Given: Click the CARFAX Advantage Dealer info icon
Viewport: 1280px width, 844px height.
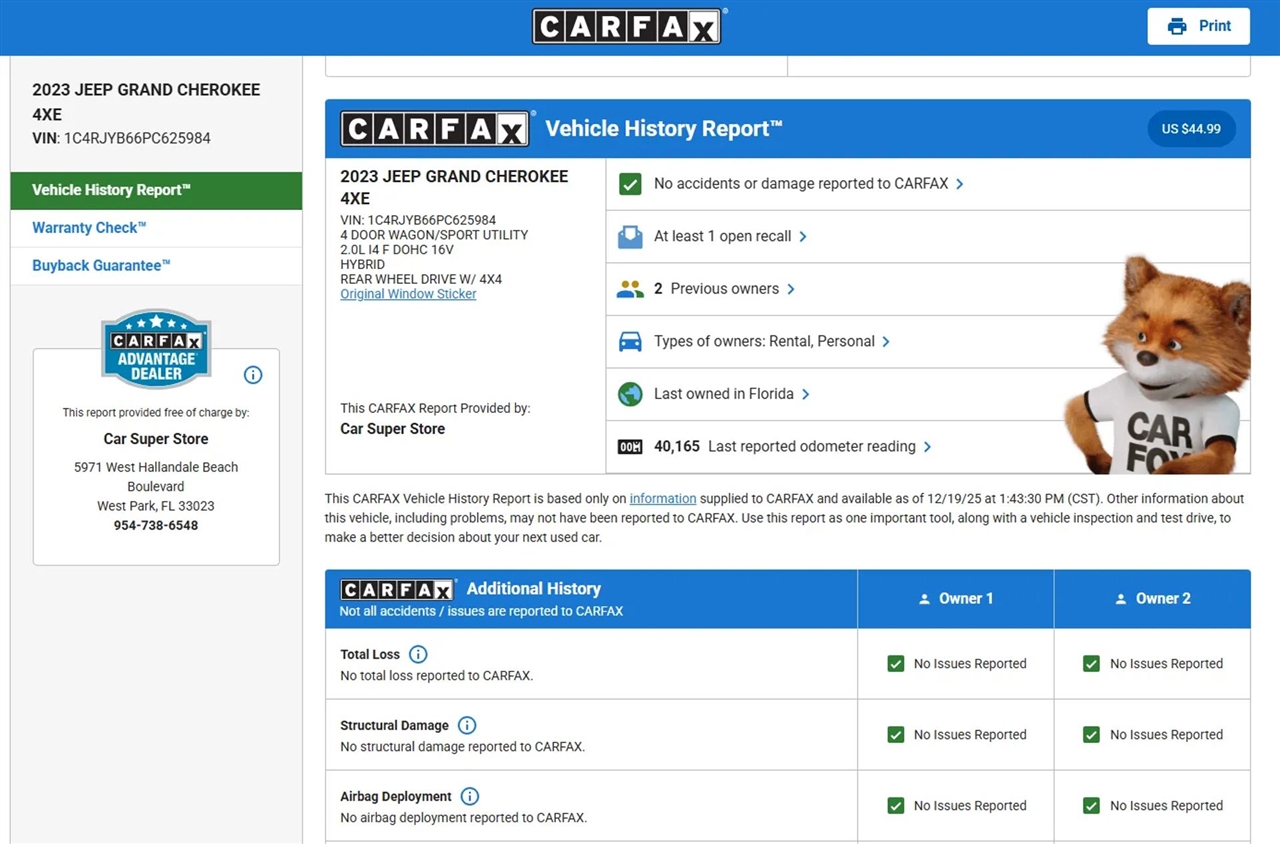Looking at the screenshot, I should coord(253,375).
